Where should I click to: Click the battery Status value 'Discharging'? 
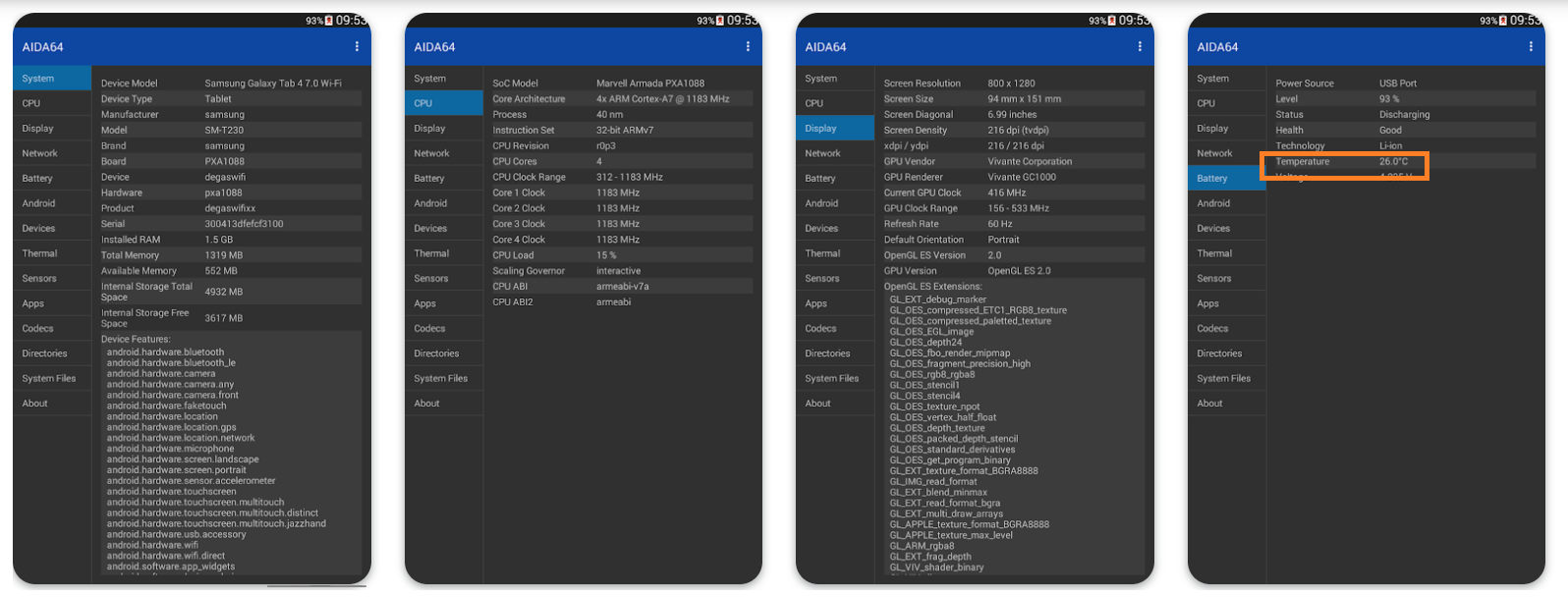(x=1404, y=115)
